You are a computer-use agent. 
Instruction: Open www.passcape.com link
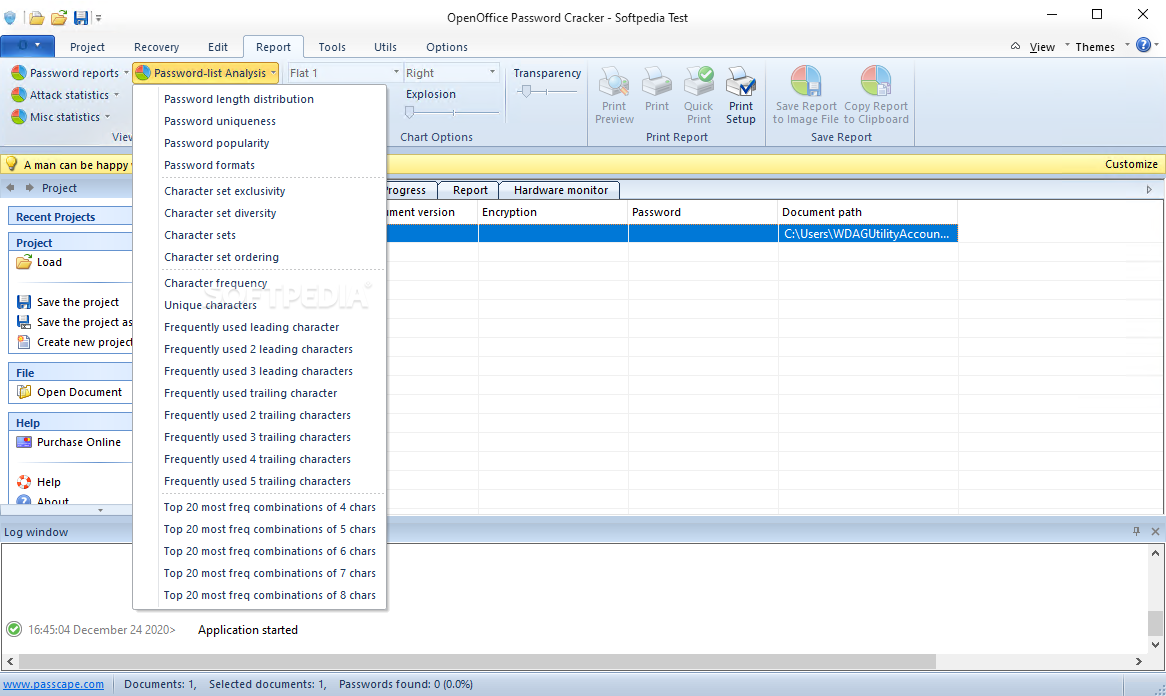point(54,684)
